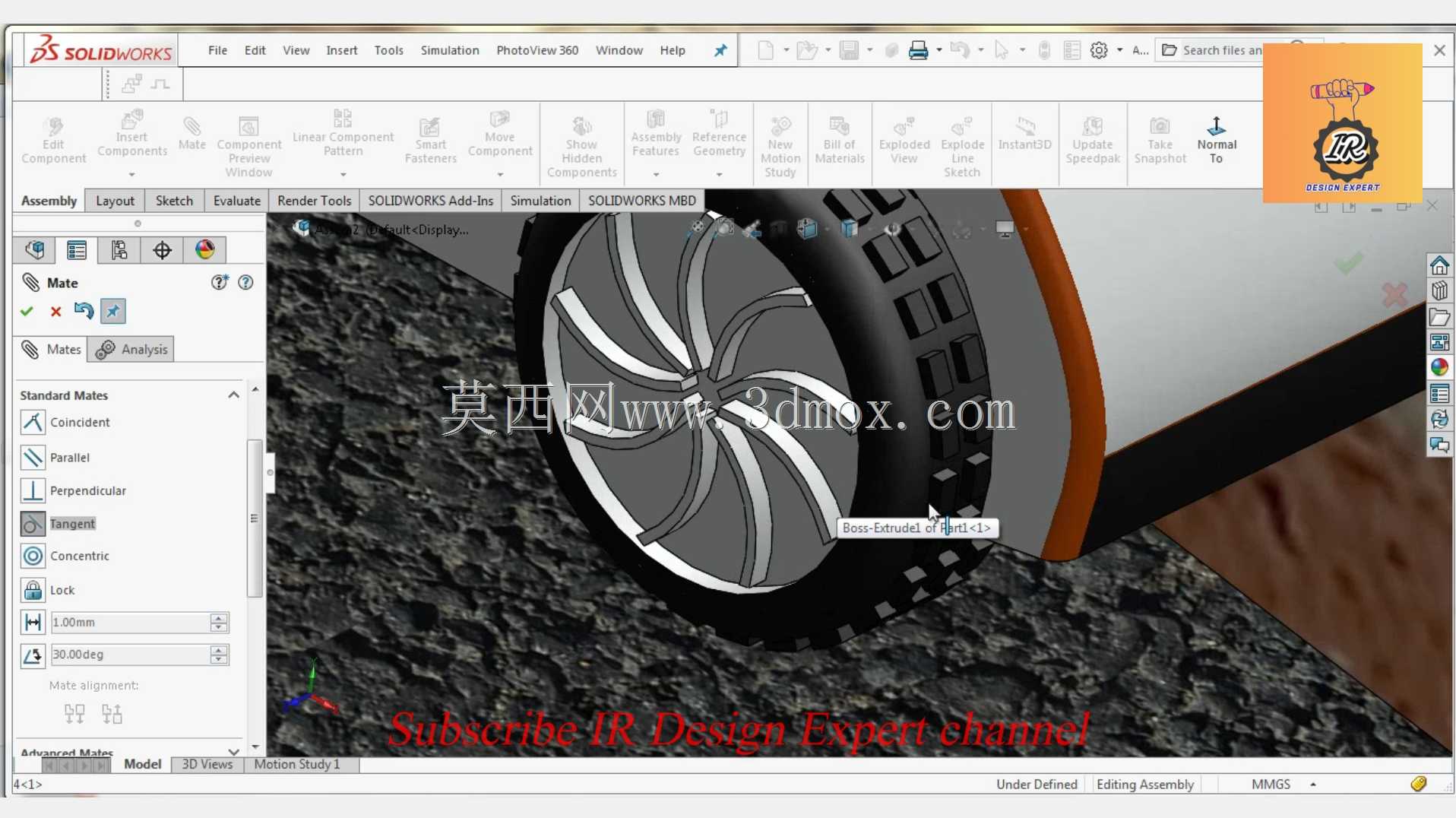This screenshot has height=818, width=1456.
Task: Switch to the 3D Views tab
Action: 207,764
